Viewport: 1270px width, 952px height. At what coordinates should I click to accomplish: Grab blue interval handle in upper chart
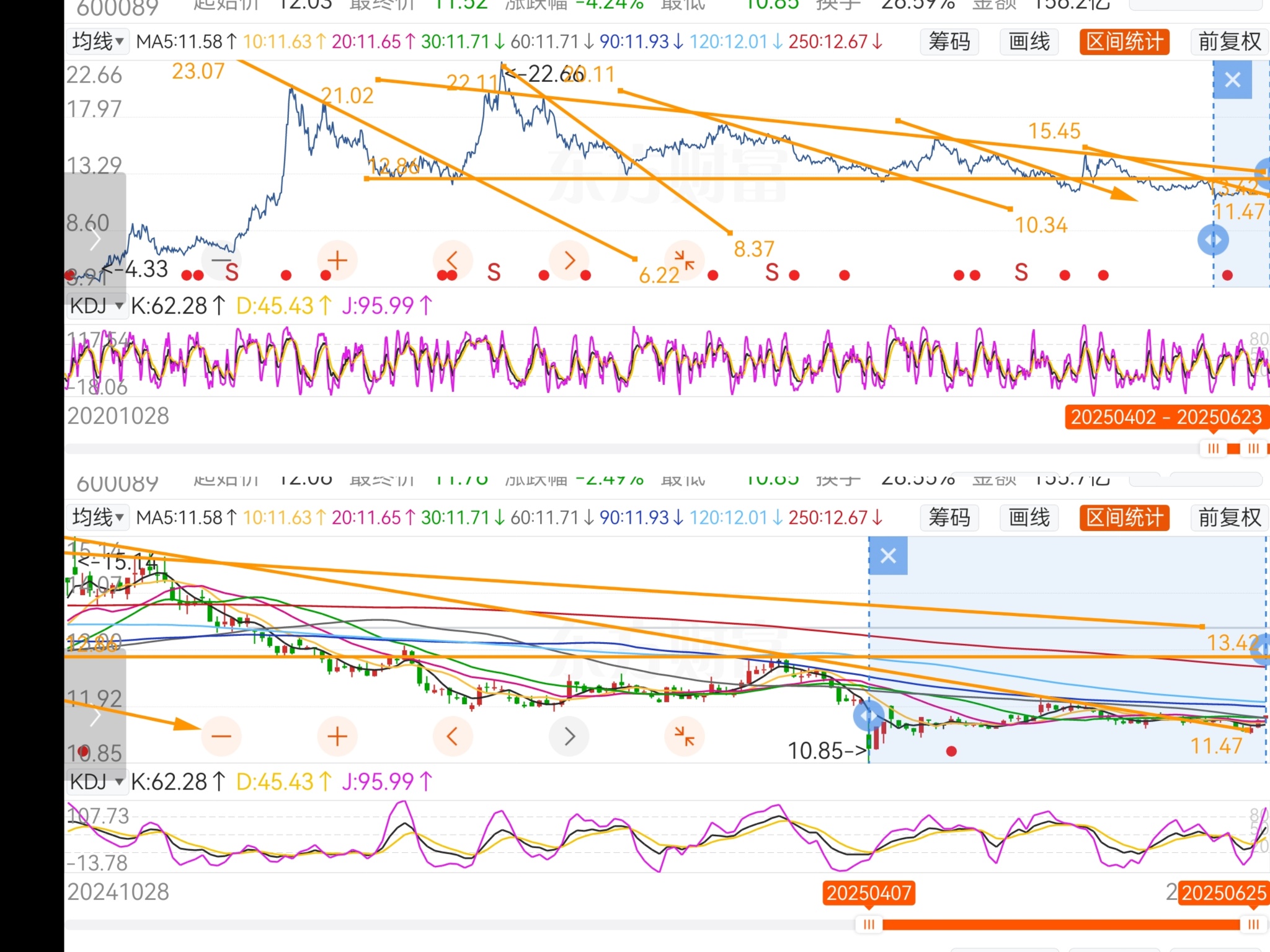[1213, 240]
